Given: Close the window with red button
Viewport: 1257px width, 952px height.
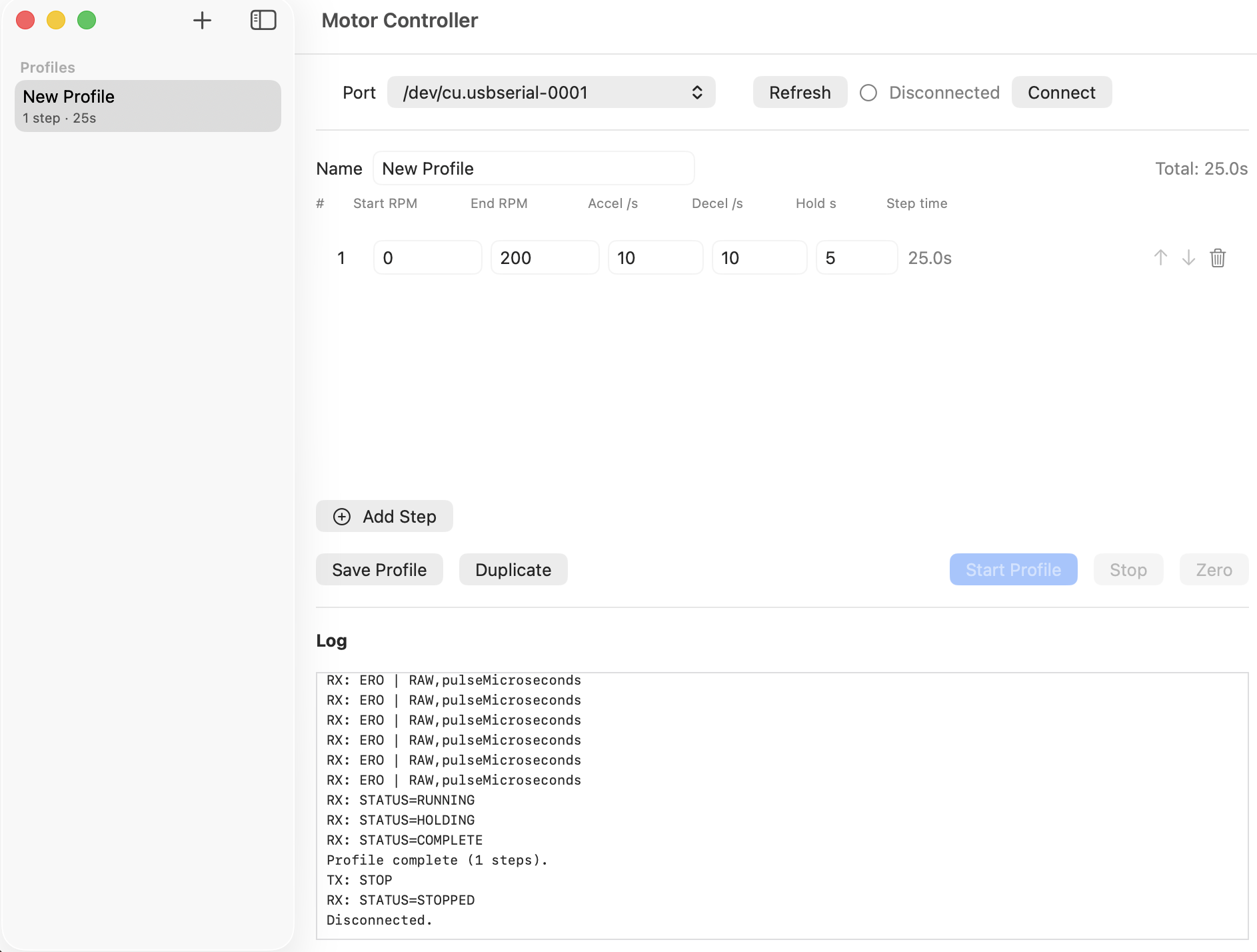Looking at the screenshot, I should [x=25, y=20].
